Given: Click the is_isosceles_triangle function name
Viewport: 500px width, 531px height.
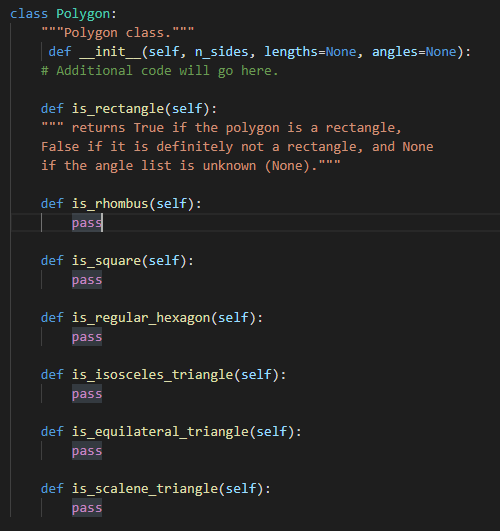Looking at the screenshot, I should [152, 375].
